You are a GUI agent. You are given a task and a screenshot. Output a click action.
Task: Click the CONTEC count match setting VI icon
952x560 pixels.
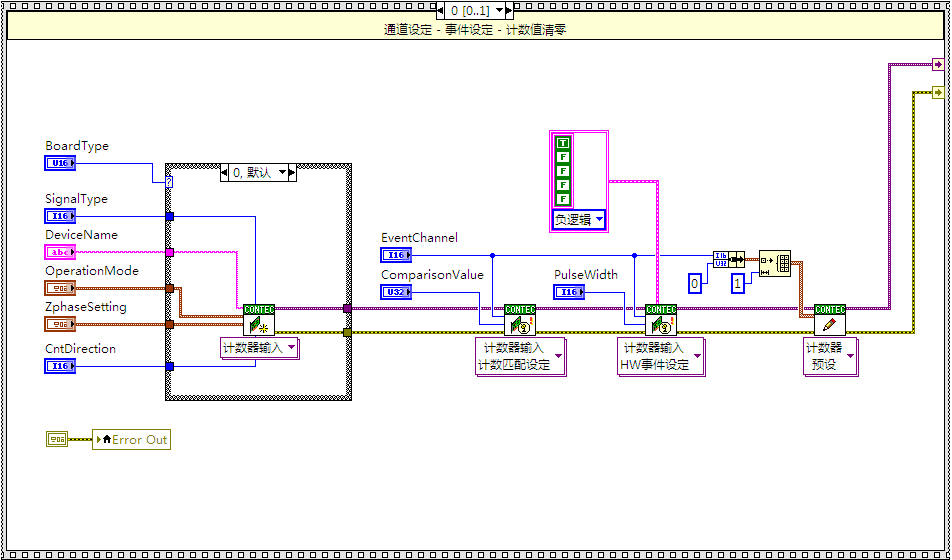[x=519, y=320]
